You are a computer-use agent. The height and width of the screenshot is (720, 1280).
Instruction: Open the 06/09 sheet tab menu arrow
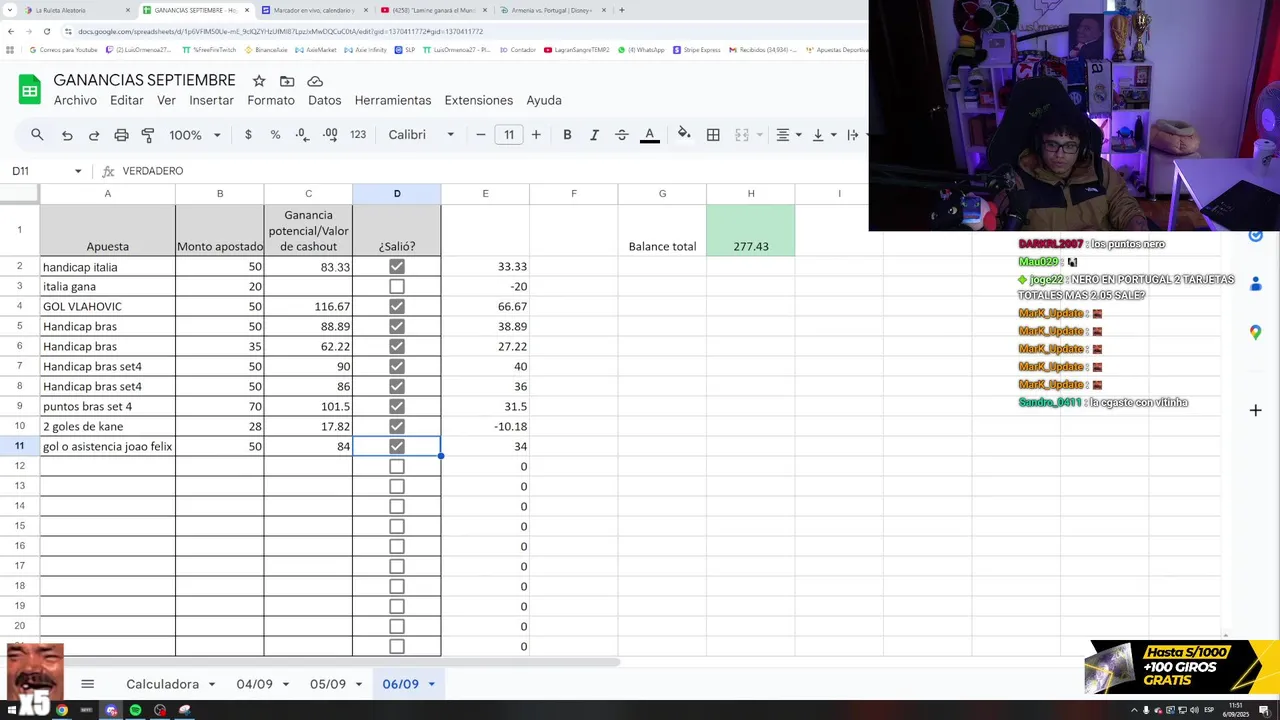coord(431,684)
